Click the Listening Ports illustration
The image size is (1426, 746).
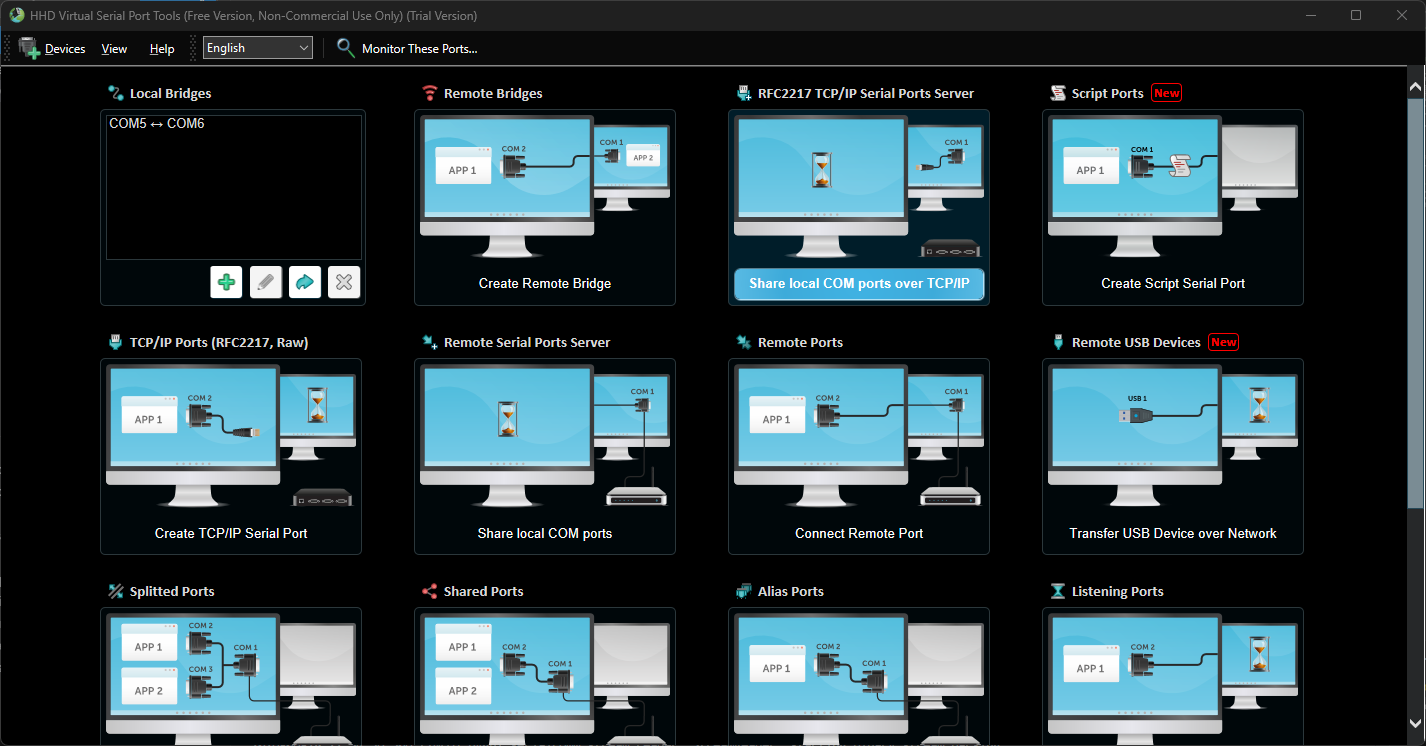point(1173,679)
